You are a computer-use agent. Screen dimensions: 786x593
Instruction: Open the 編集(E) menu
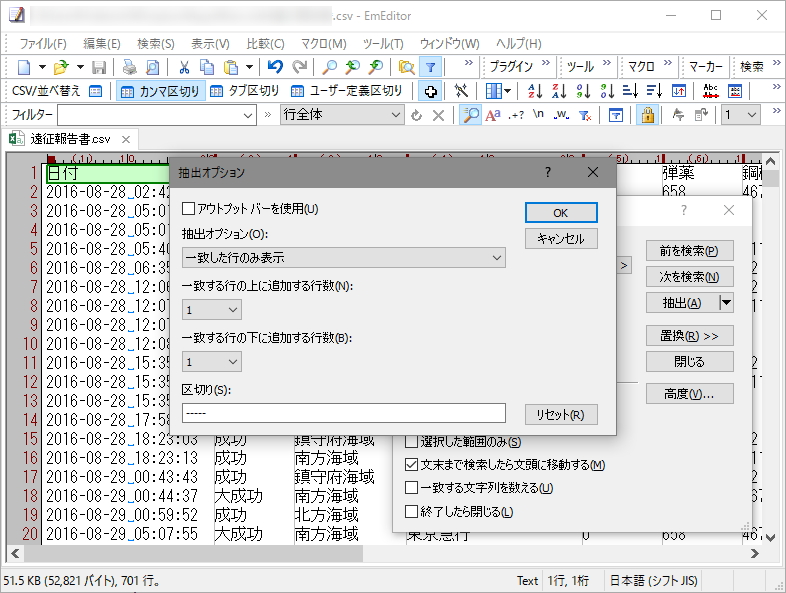pyautogui.click(x=102, y=44)
